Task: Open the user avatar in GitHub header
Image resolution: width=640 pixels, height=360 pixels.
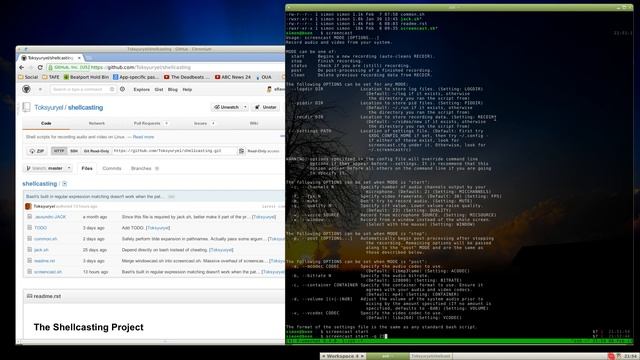Action: [x=269, y=89]
